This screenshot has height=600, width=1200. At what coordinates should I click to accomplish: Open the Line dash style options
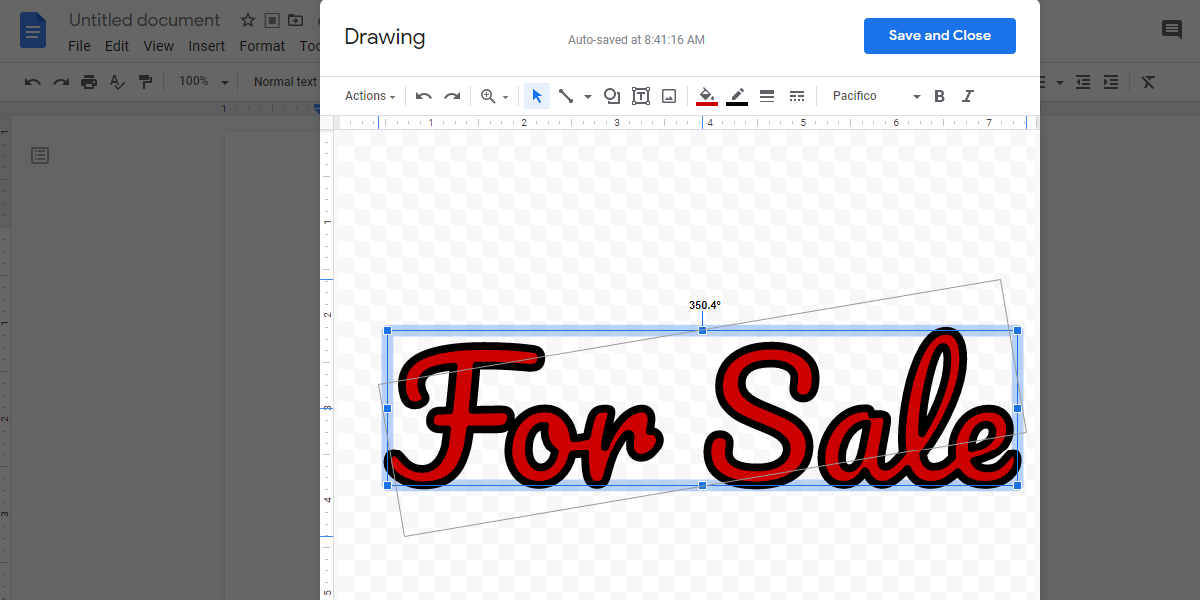click(x=797, y=95)
